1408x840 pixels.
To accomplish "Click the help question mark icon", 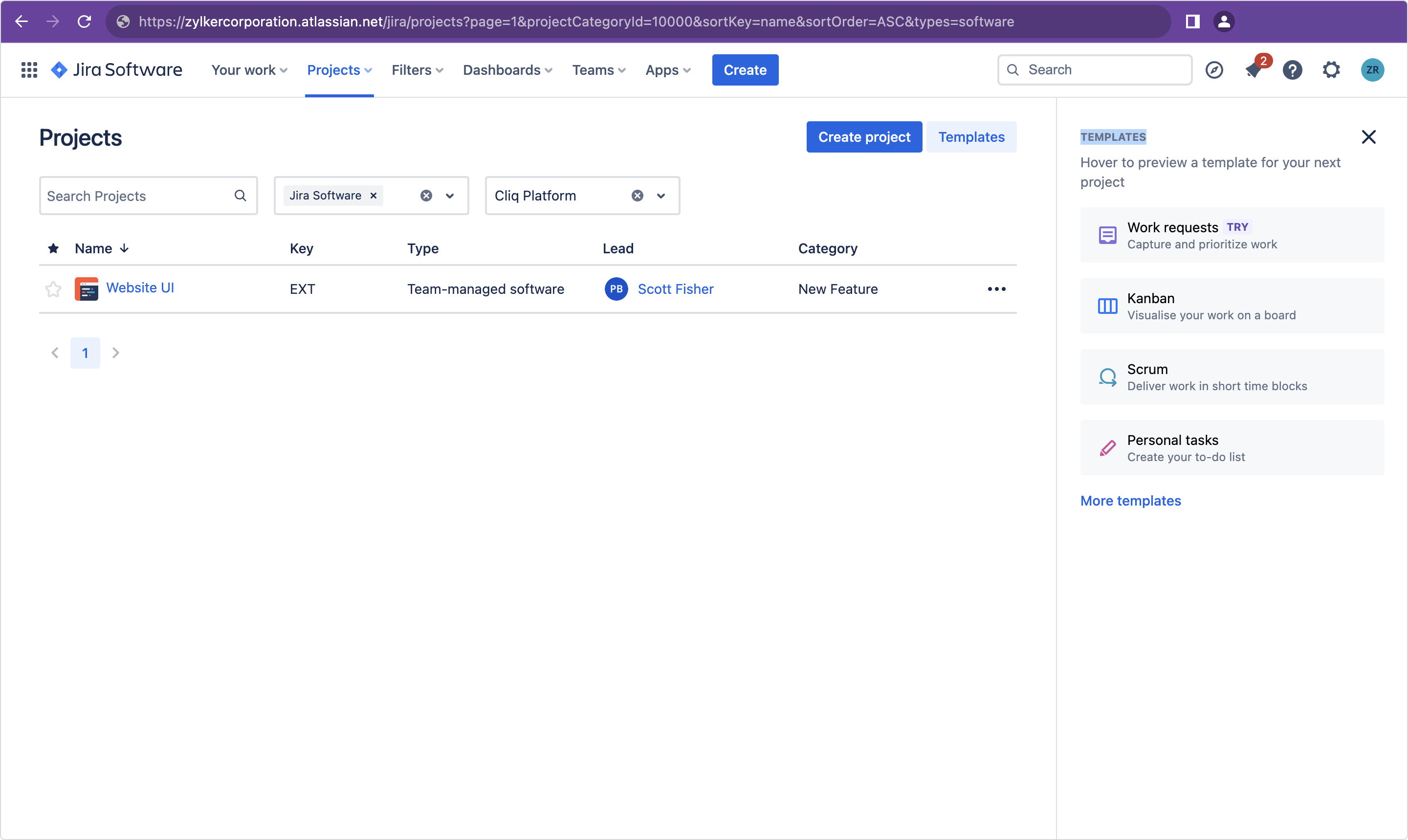I will point(1292,70).
